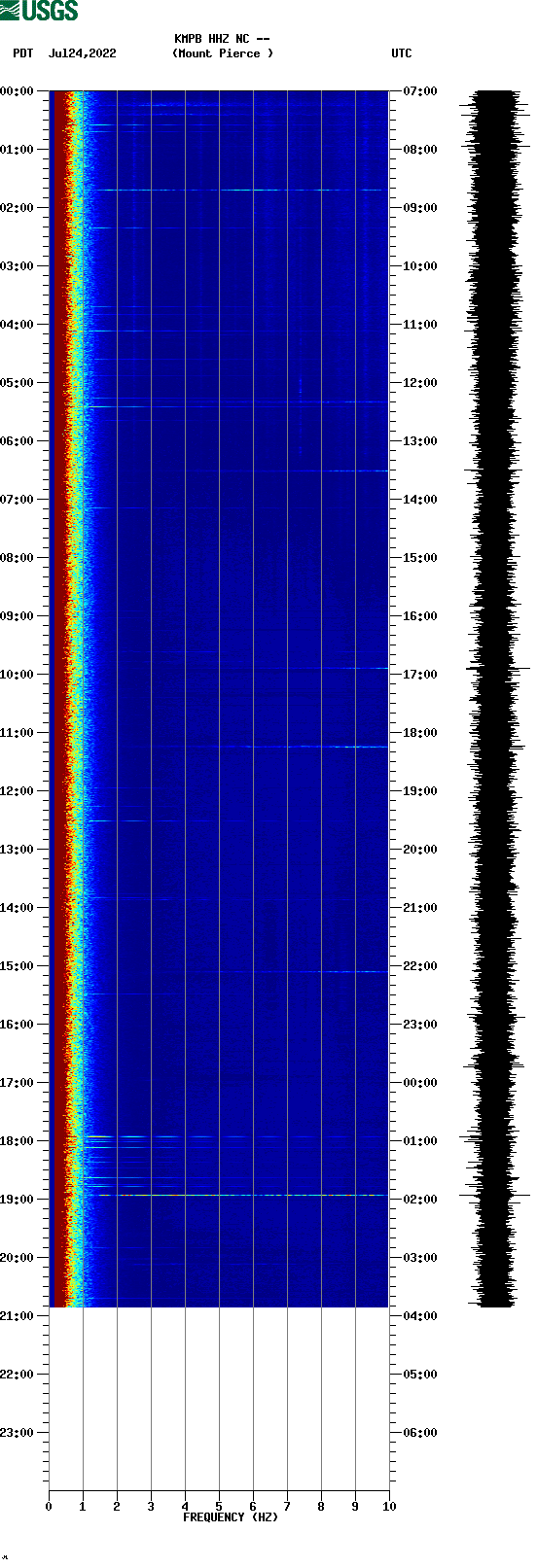537x1568 pixels.
Task: Click the blank no-data area after 21:00 PDT
Action: 219,1399
